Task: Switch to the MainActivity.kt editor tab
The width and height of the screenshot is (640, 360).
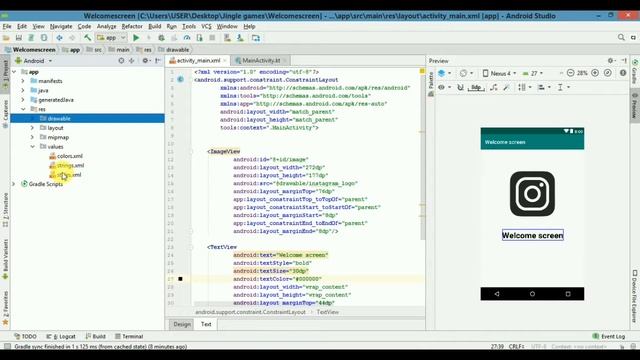Action: tap(261, 60)
